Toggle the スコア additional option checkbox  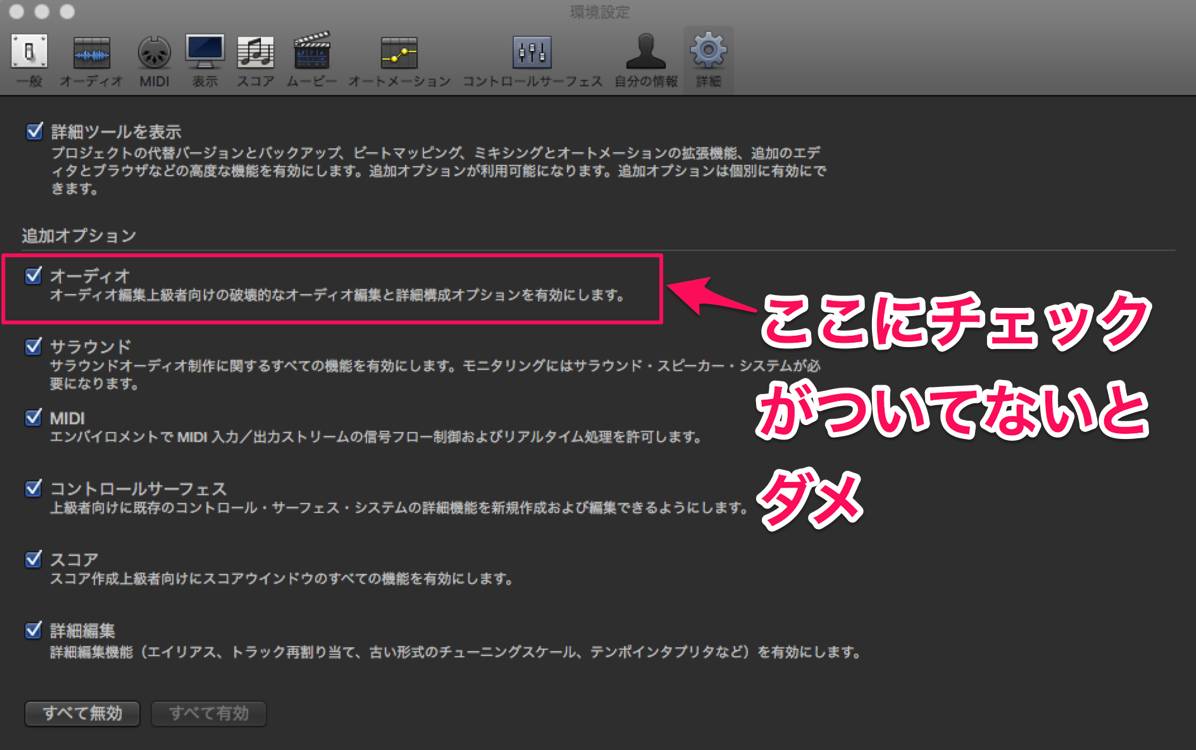pos(33,559)
